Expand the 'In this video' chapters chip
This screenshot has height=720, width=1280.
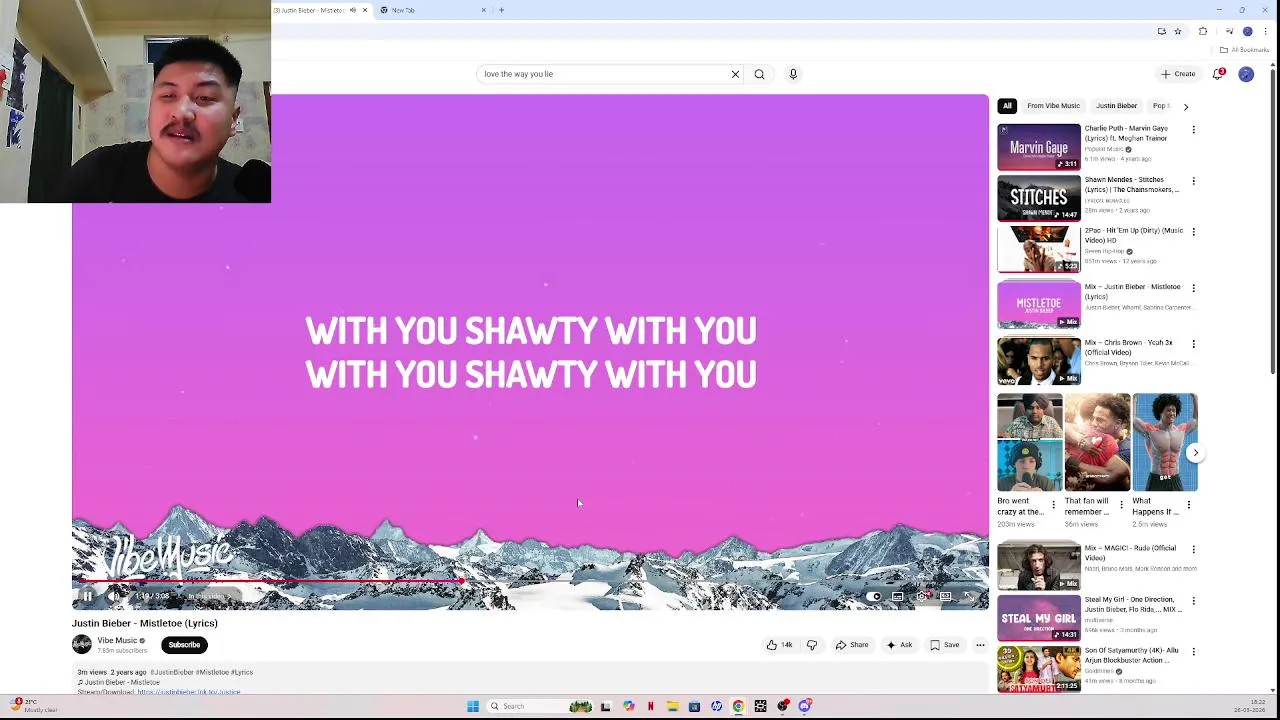[x=210, y=596]
